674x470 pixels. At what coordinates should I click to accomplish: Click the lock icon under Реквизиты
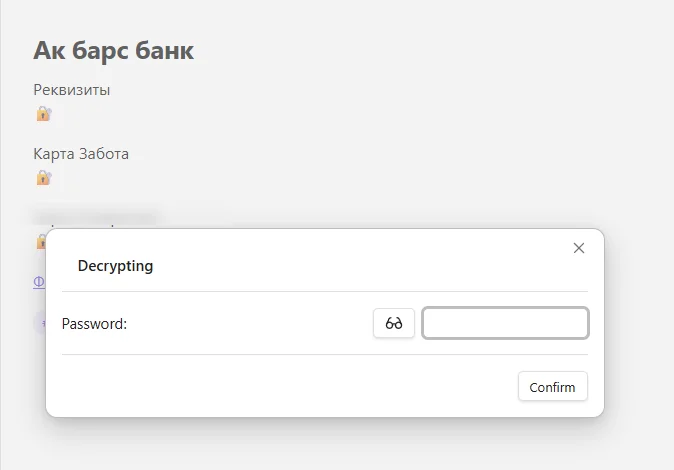coord(44,114)
